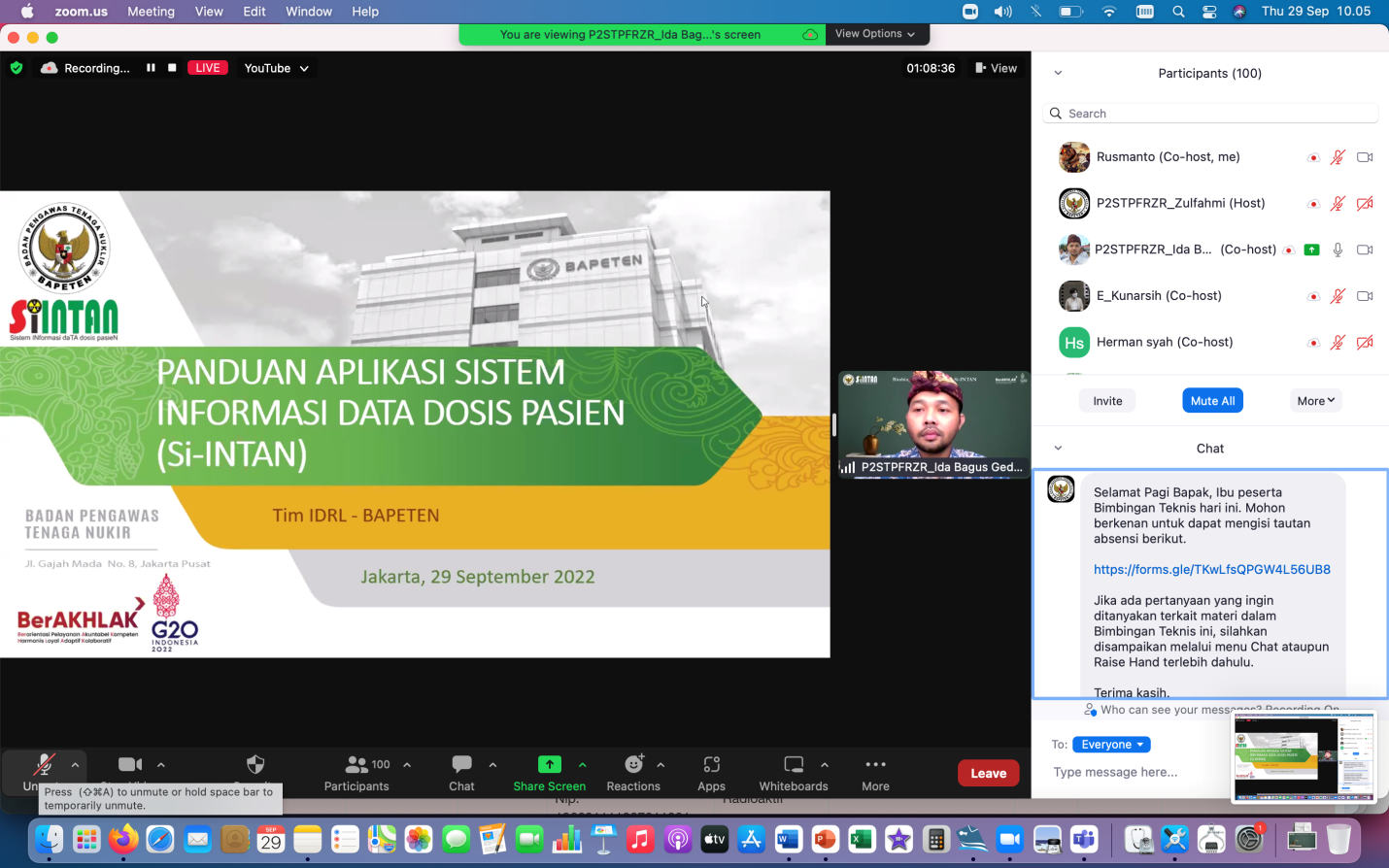The height and width of the screenshot is (868, 1389).
Task: Open floating screenshot preview thumbnail
Action: coord(1304,757)
